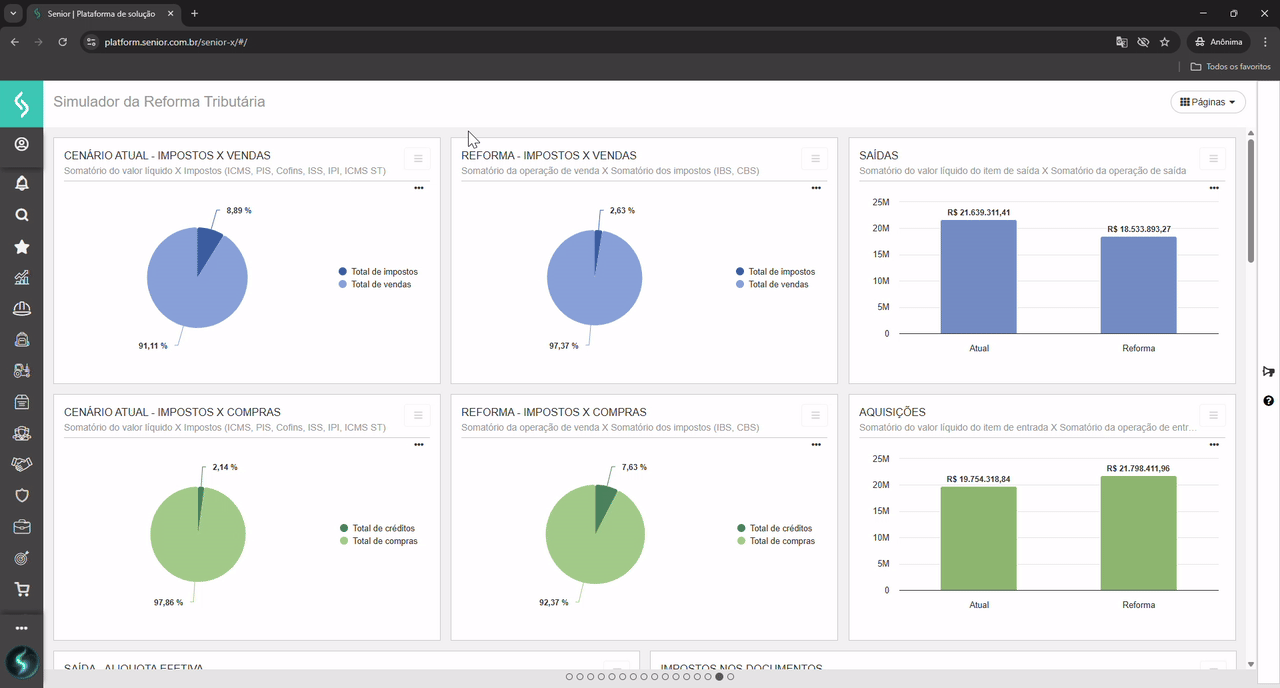Click the 'Todos os favoritos' bookmarks folder
1280x688 pixels.
pos(1230,67)
